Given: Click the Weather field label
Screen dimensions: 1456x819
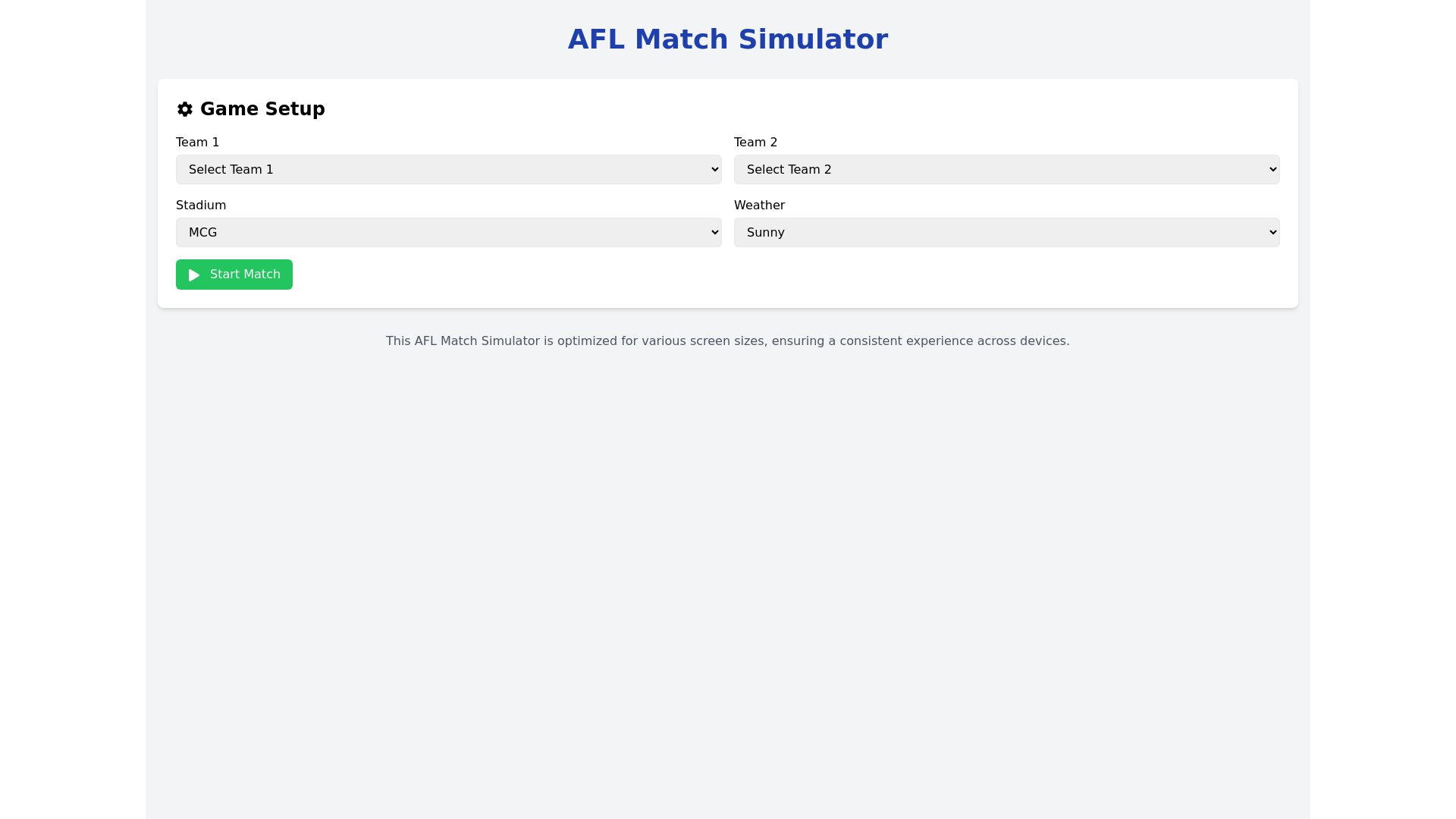Looking at the screenshot, I should coord(759,206).
